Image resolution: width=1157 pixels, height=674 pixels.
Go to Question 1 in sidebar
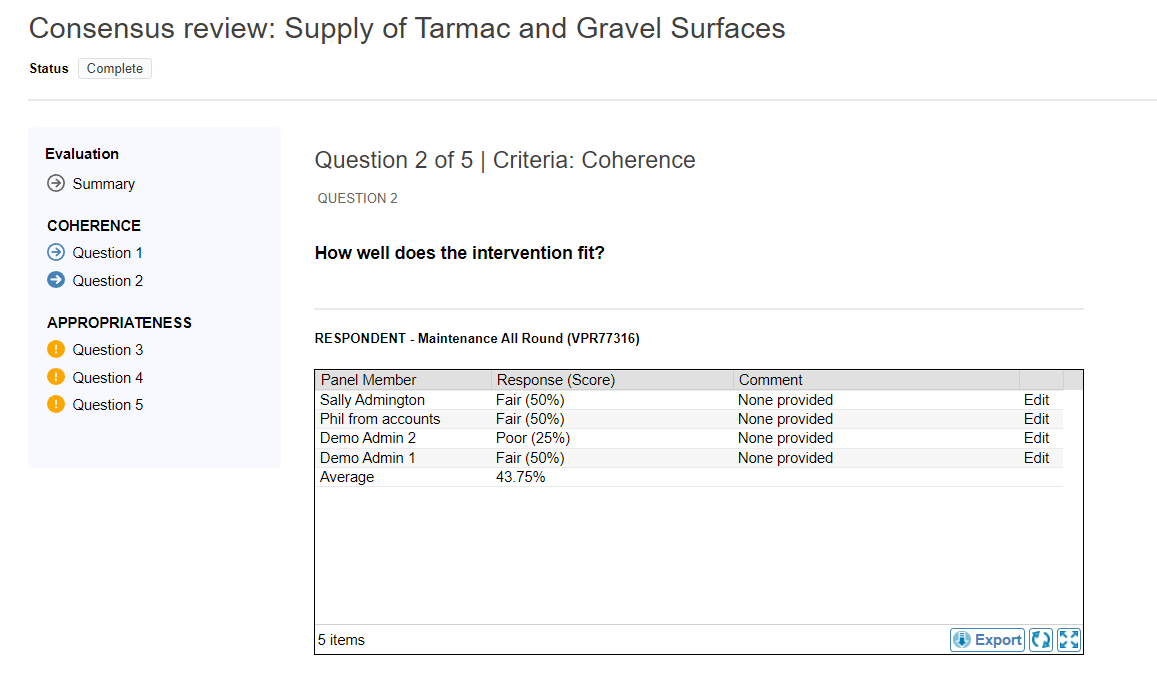107,253
